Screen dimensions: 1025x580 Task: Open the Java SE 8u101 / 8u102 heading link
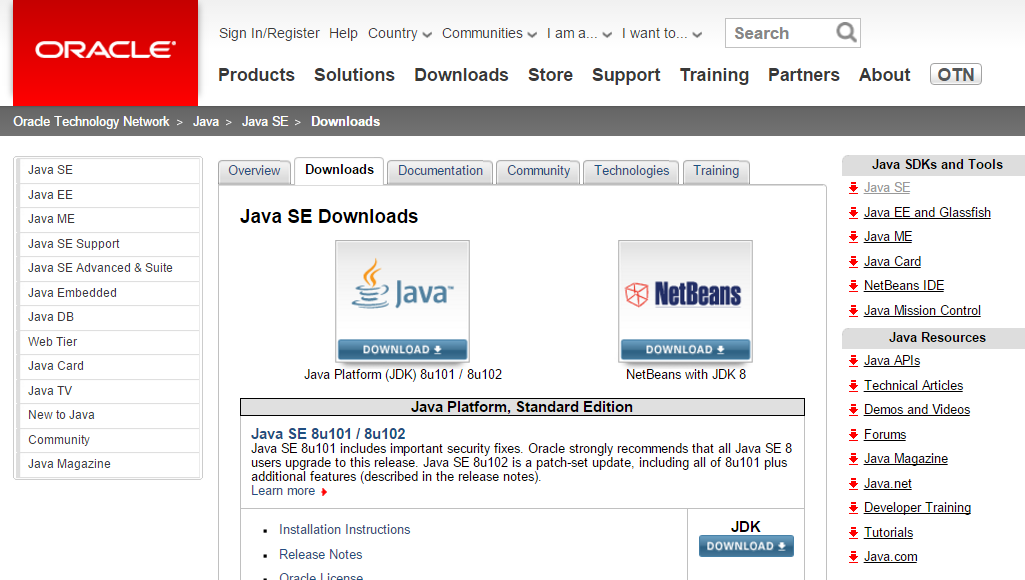[x=328, y=434]
